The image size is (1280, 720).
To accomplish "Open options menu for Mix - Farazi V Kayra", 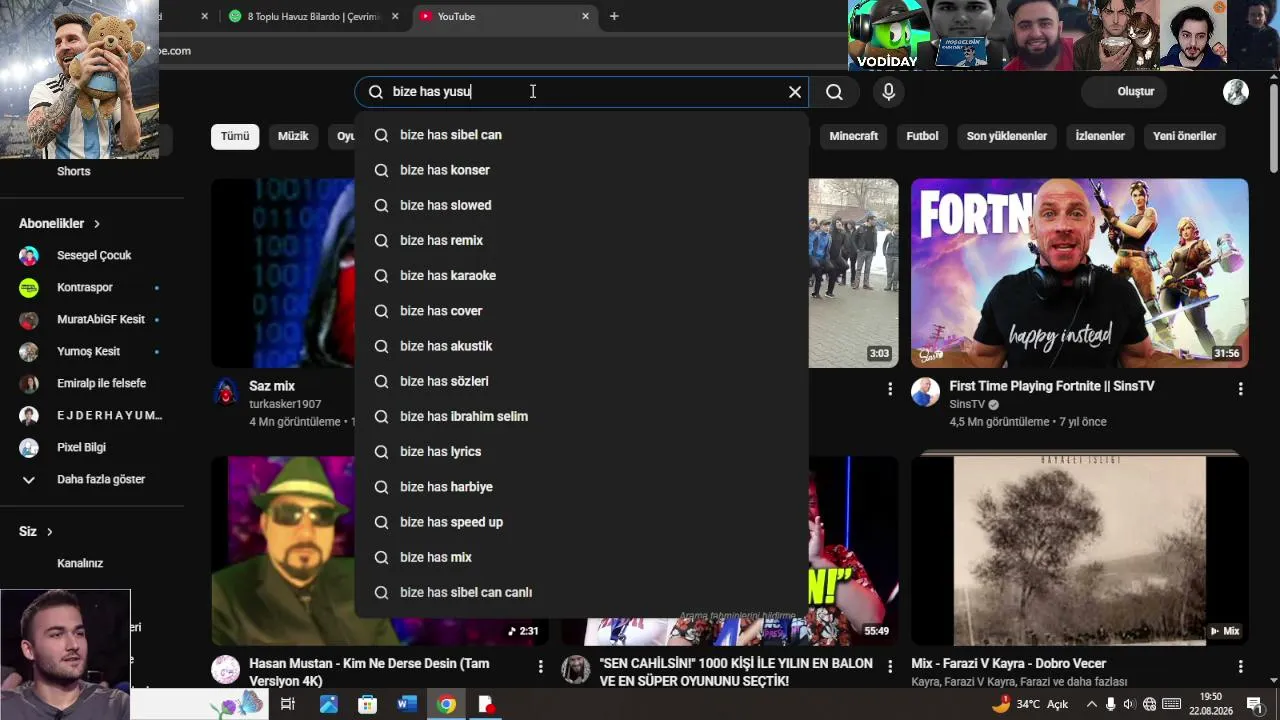I will [x=1240, y=665].
